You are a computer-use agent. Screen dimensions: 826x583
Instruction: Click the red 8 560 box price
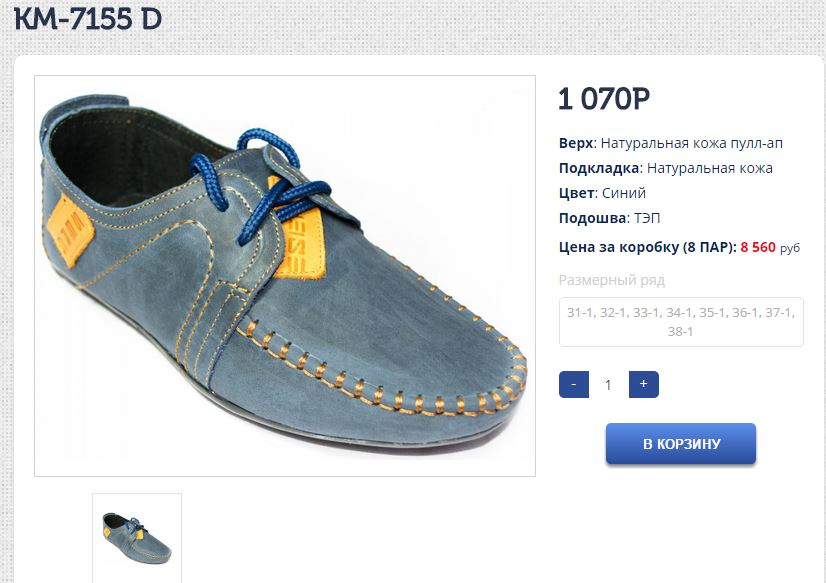click(x=758, y=247)
